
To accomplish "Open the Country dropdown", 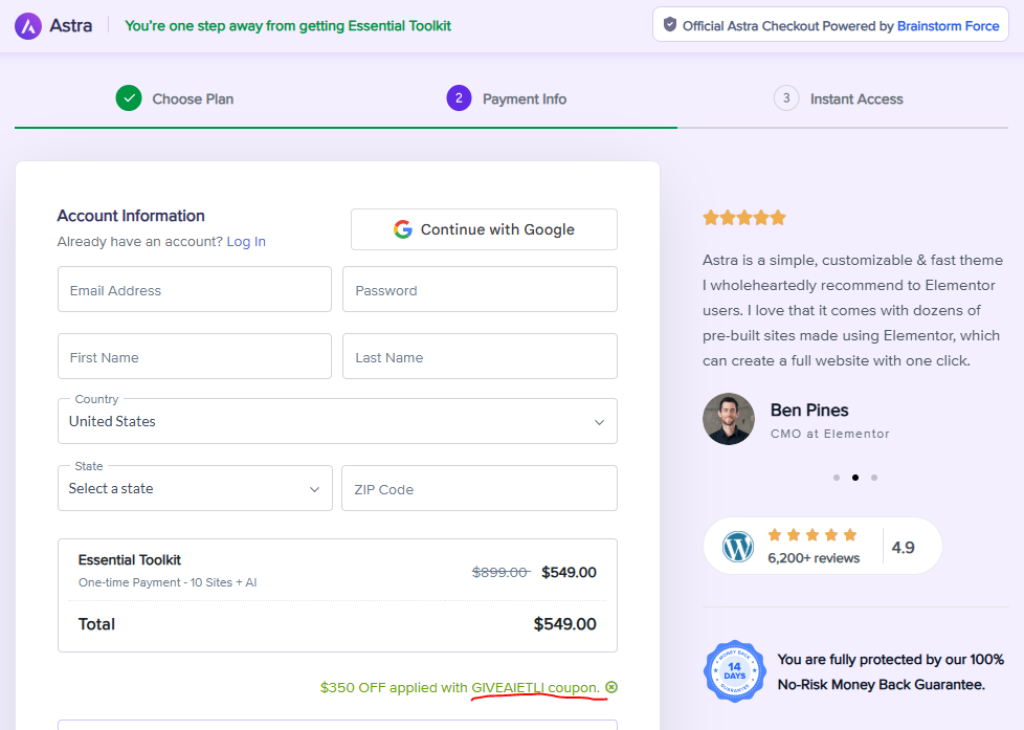I will [337, 421].
